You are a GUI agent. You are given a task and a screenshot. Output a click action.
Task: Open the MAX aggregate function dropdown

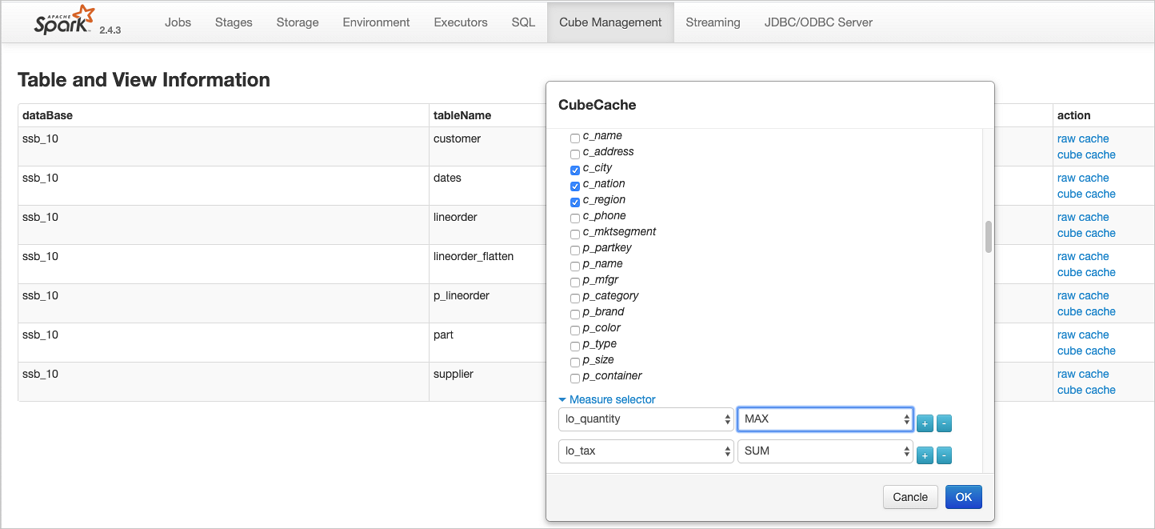(825, 419)
